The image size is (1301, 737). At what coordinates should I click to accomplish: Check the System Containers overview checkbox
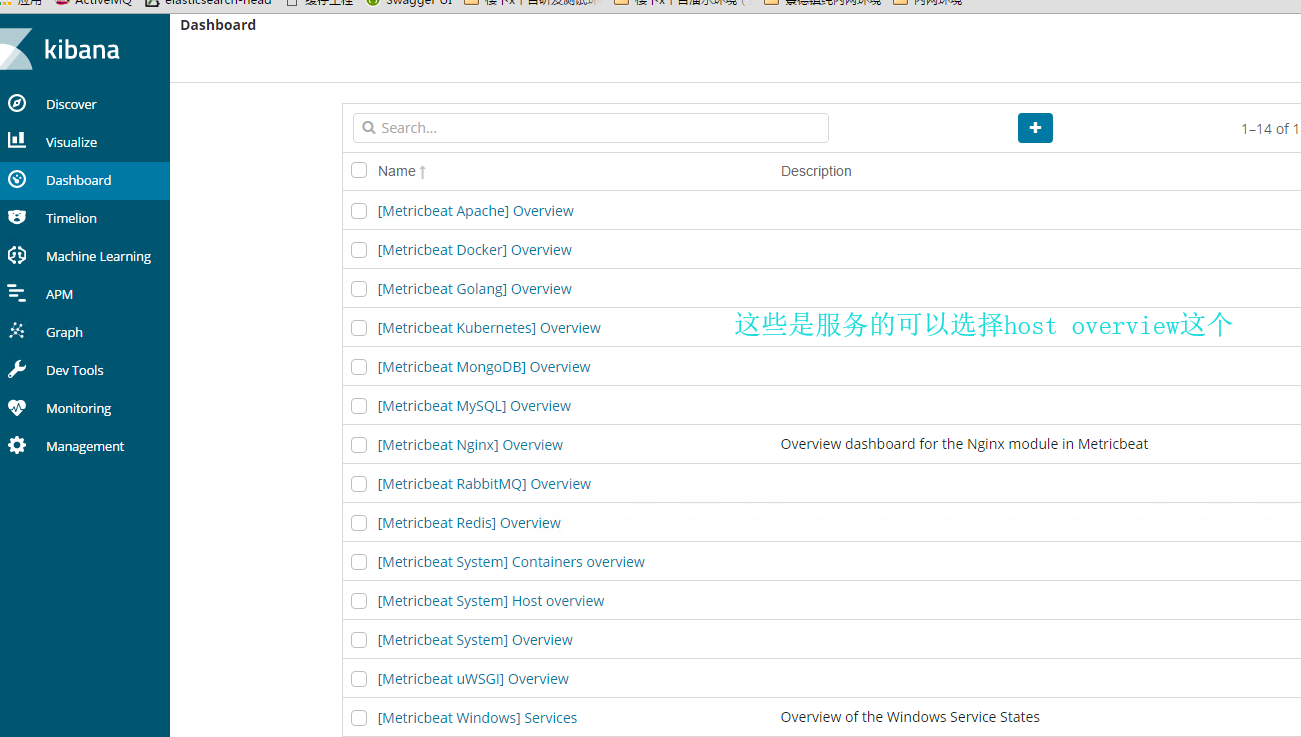[x=359, y=562]
